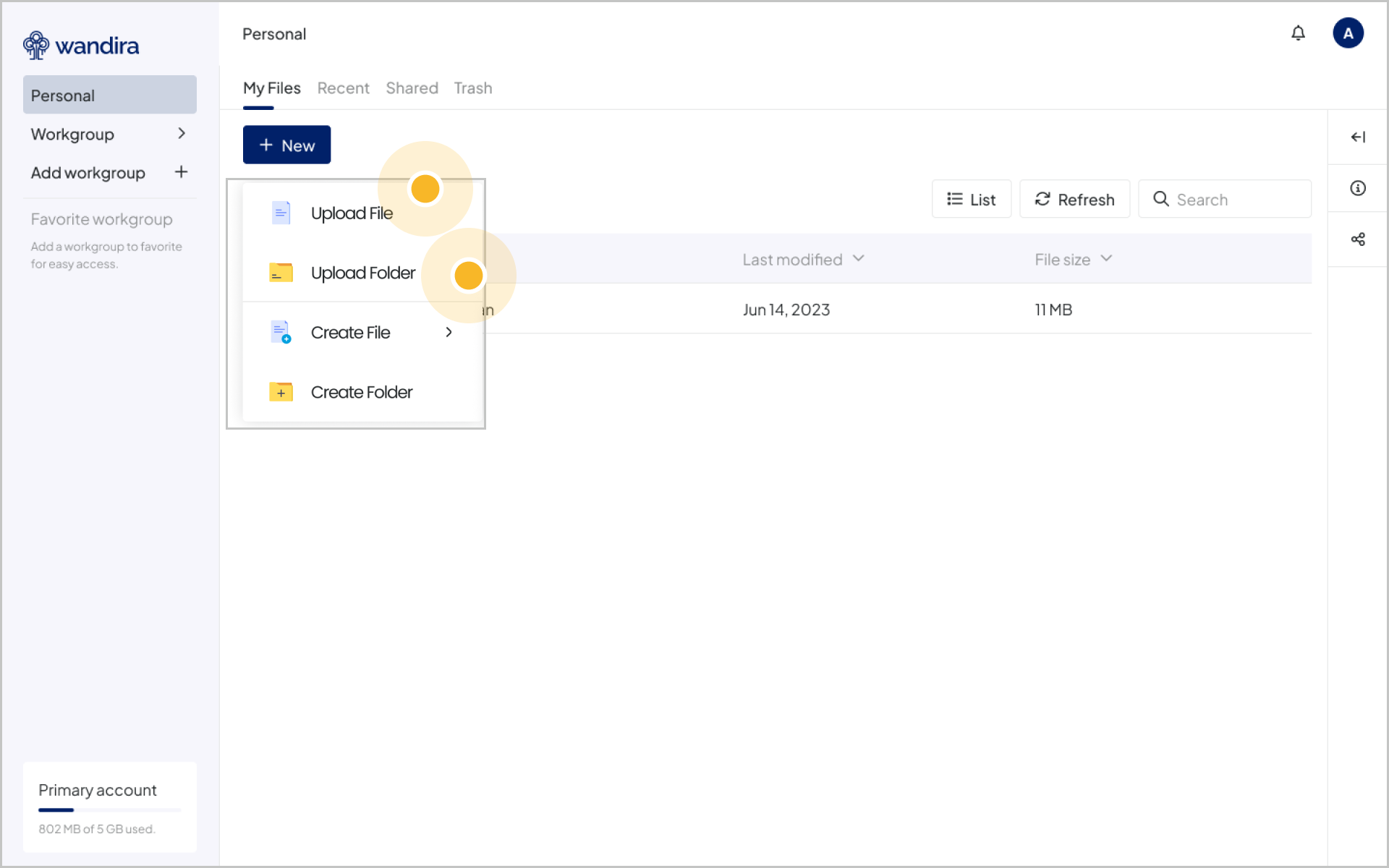Screen dimensions: 1389x868
Task: Open the file info panel icon
Action: coord(1358,188)
